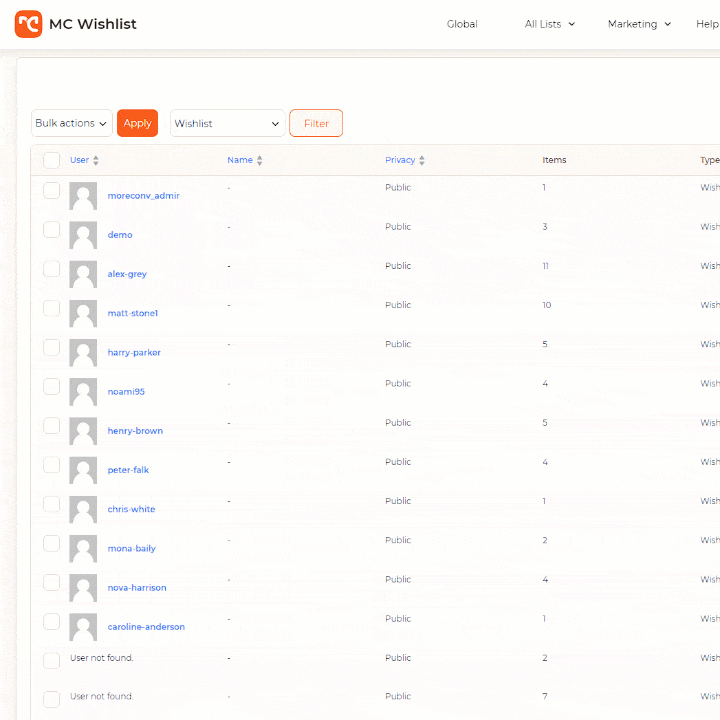Image resolution: width=720 pixels, height=720 pixels.
Task: Expand the All Lists menu
Action: tap(550, 24)
